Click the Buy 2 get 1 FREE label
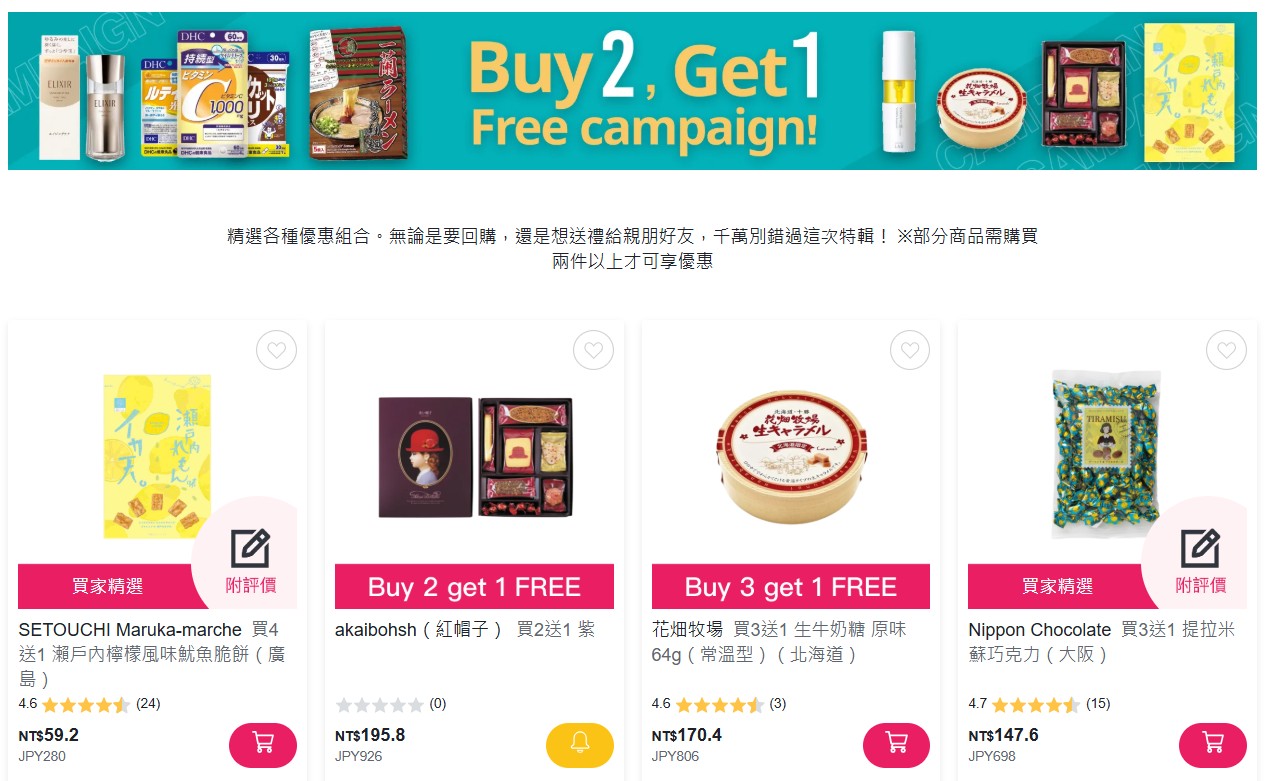This screenshot has width=1266, height=781. (474, 587)
